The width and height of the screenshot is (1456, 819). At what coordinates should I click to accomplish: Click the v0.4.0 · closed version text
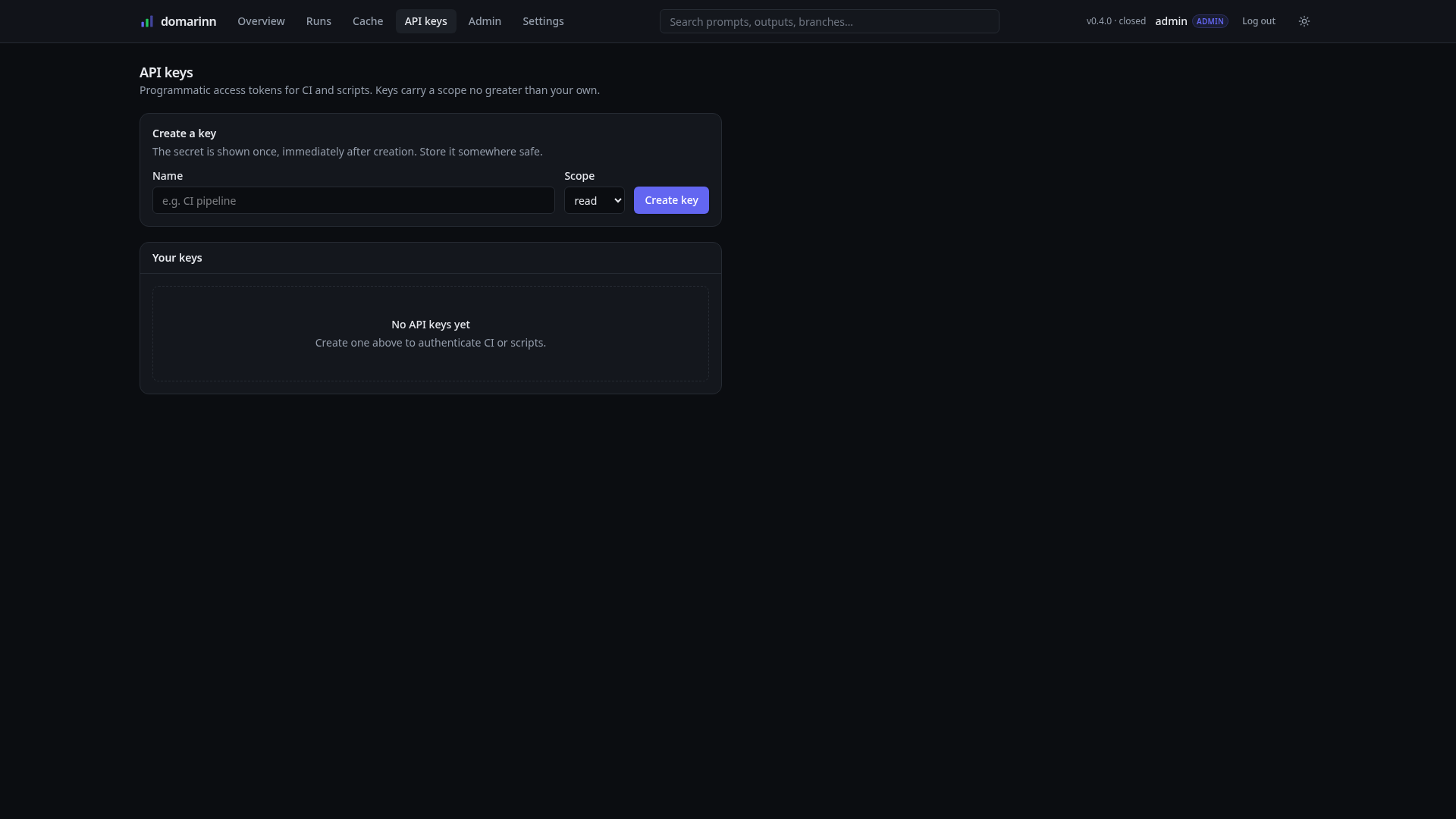(1116, 21)
